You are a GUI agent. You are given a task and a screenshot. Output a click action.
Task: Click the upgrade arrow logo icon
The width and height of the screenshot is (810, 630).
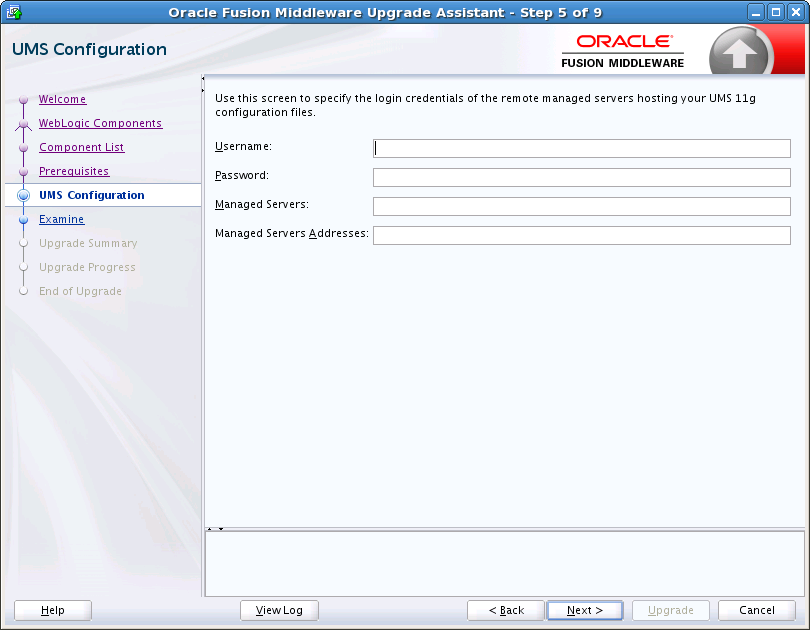pos(740,51)
